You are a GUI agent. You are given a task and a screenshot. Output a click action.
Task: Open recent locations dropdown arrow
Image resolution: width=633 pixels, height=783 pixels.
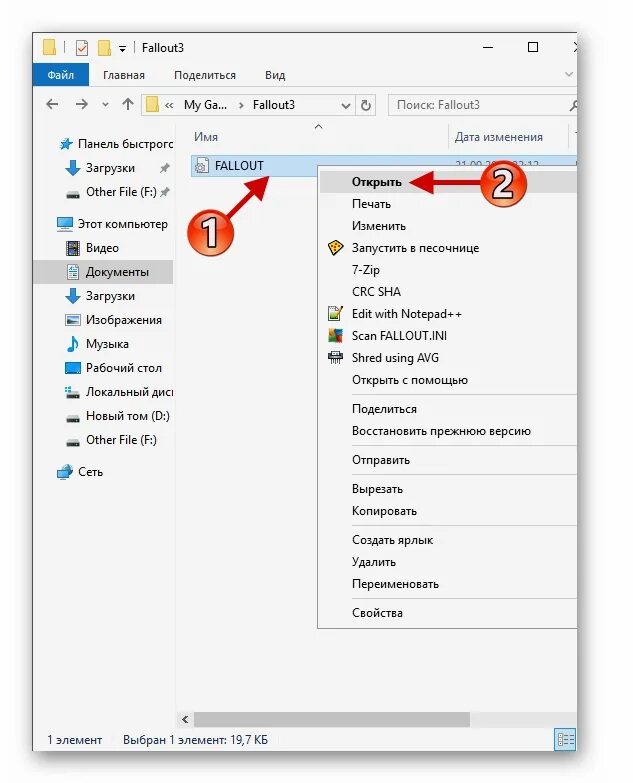point(105,105)
